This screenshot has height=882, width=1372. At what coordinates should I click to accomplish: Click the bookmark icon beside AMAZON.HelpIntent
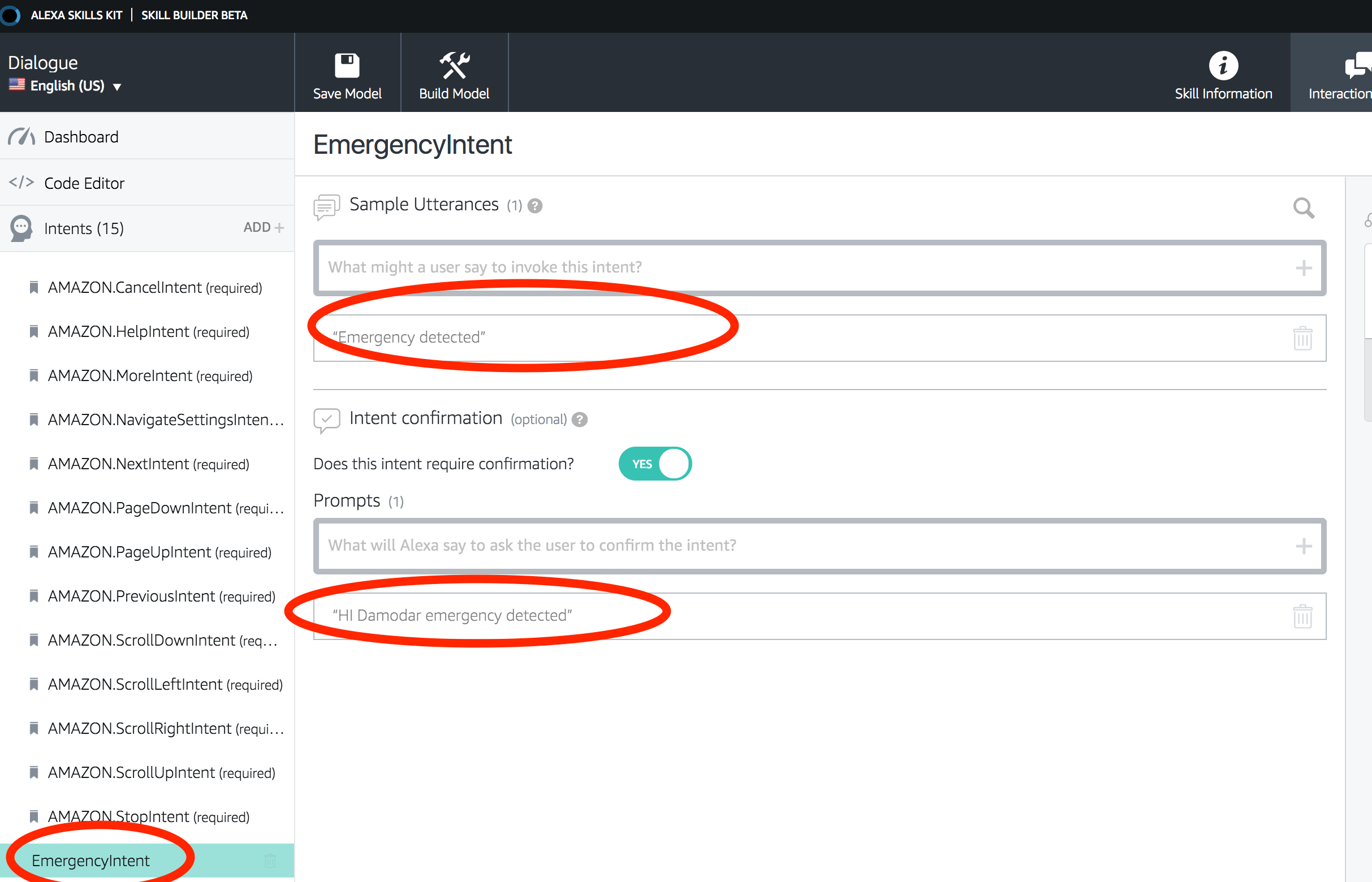[x=34, y=331]
